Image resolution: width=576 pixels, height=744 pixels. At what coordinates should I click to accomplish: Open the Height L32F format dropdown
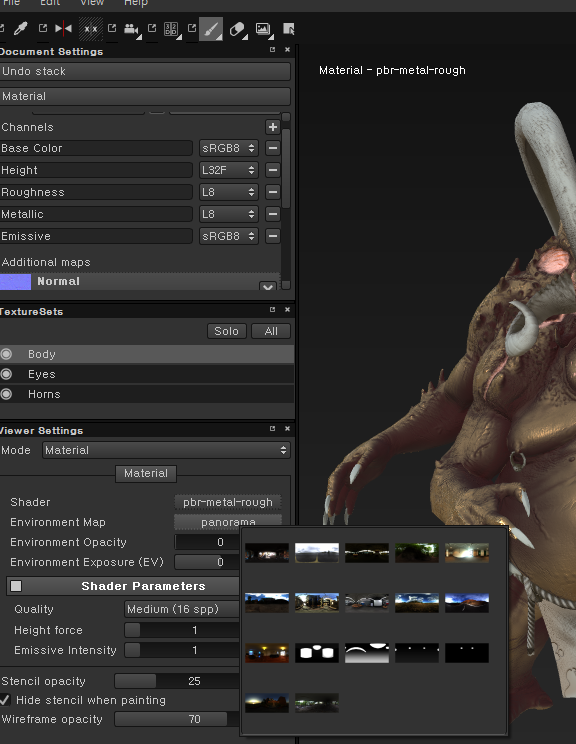tap(229, 170)
